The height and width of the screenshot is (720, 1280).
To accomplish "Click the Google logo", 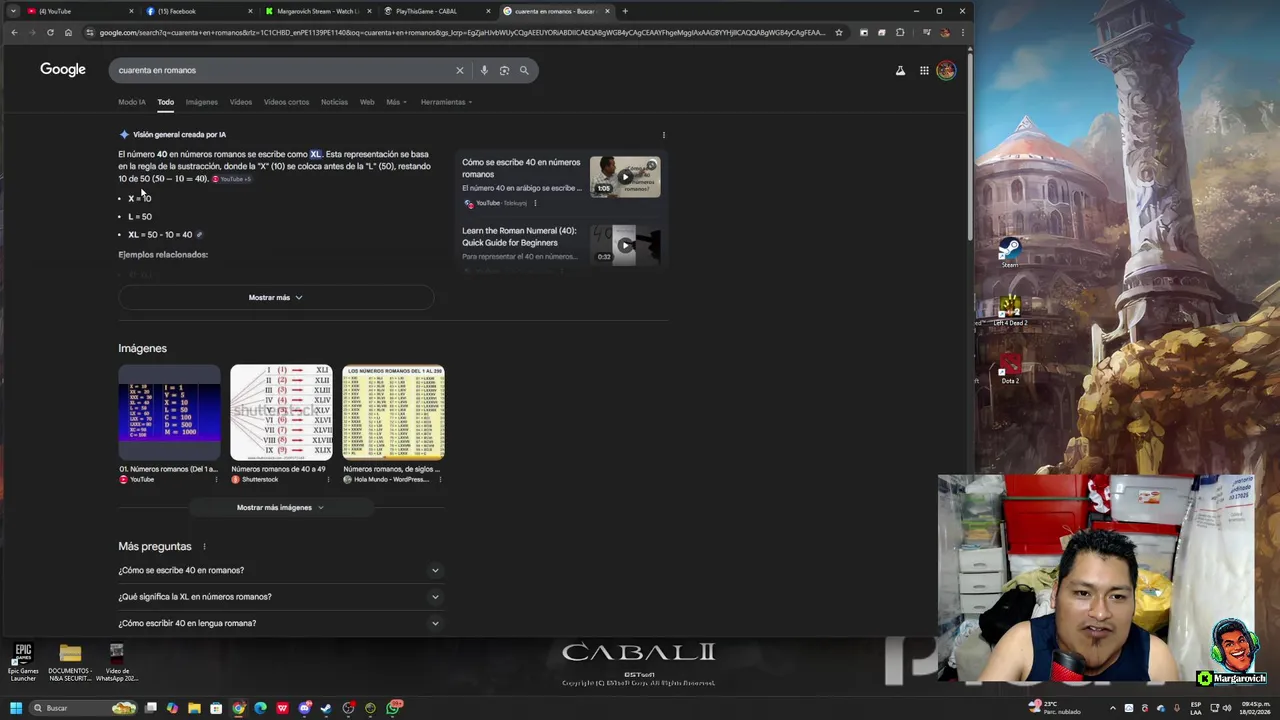I will [x=63, y=69].
